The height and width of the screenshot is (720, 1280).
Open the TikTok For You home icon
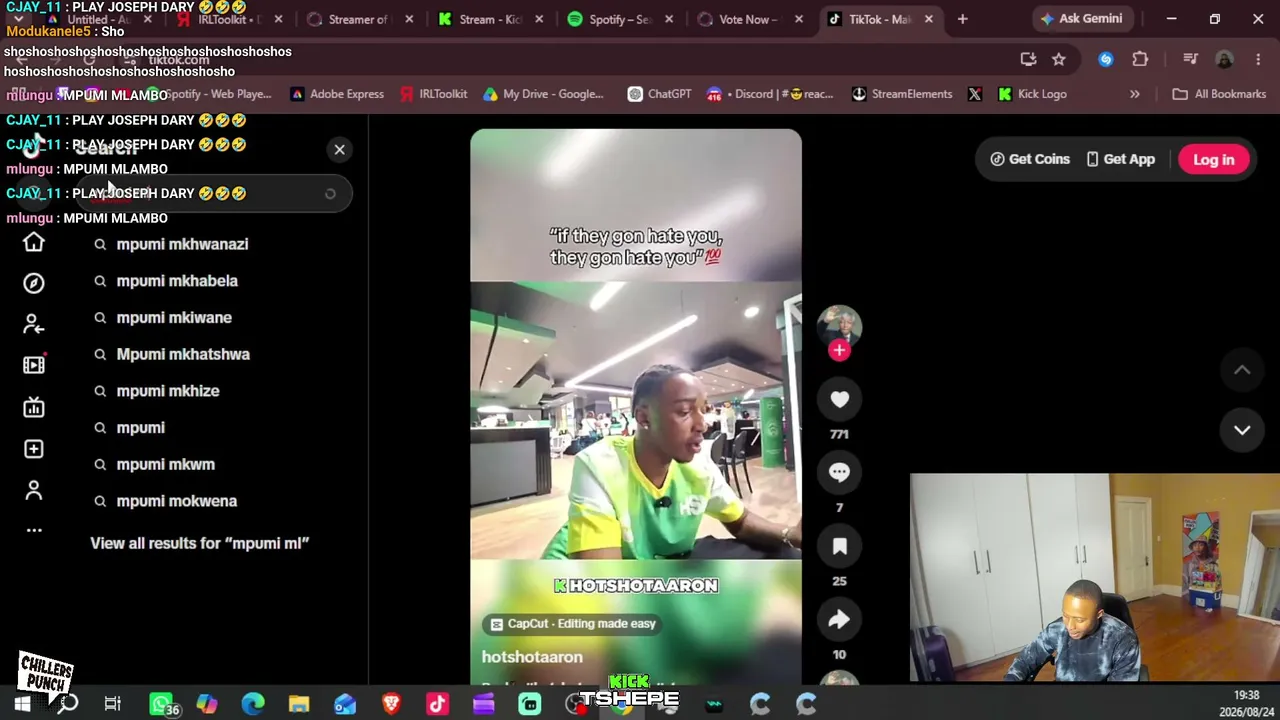point(34,243)
